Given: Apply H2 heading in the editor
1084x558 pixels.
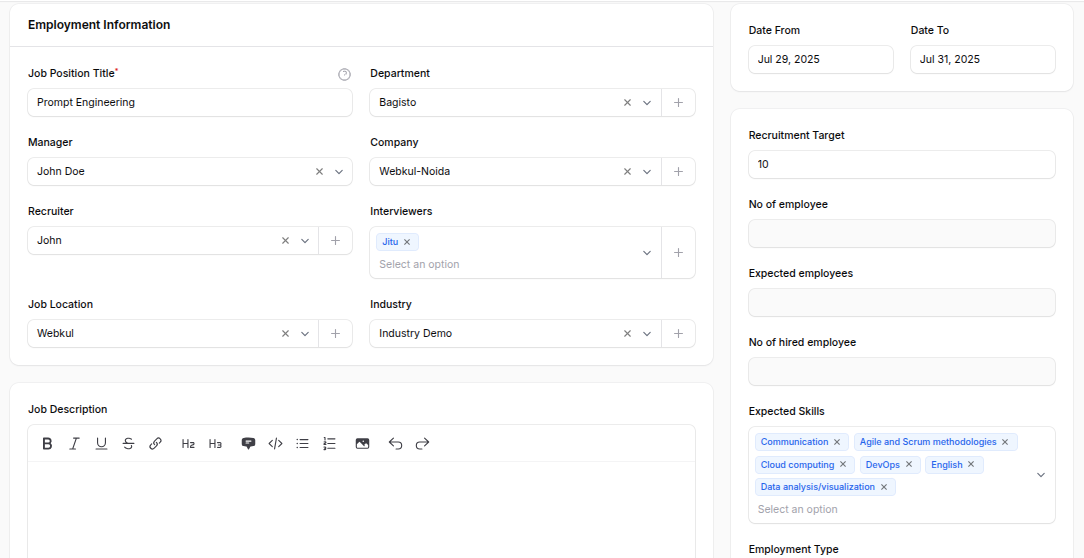Looking at the screenshot, I should pyautogui.click(x=188, y=444).
